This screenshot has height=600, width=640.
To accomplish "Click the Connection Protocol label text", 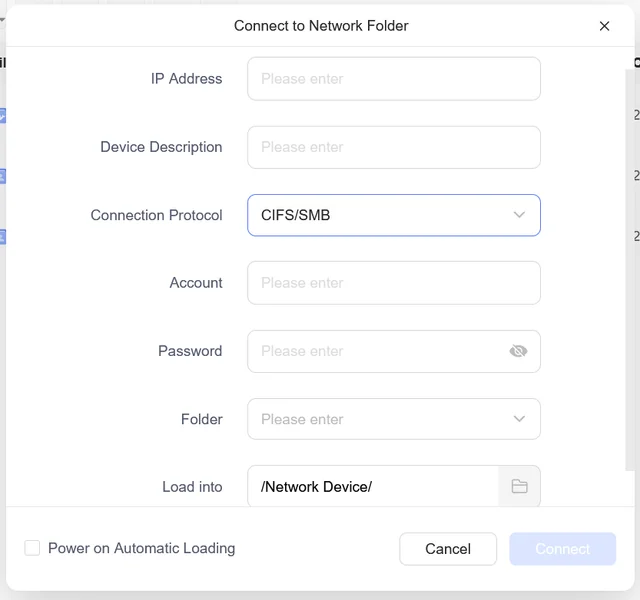I will [156, 215].
